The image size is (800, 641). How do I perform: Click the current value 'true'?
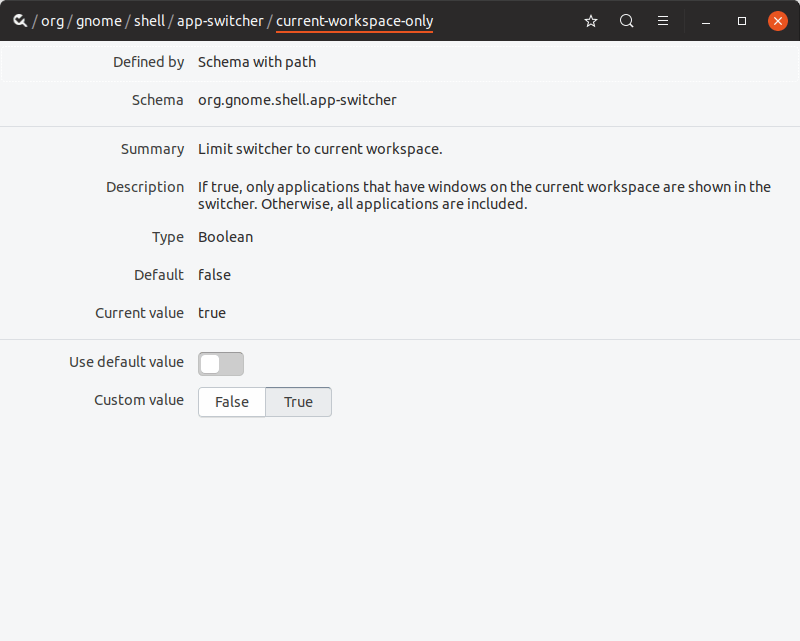point(212,313)
